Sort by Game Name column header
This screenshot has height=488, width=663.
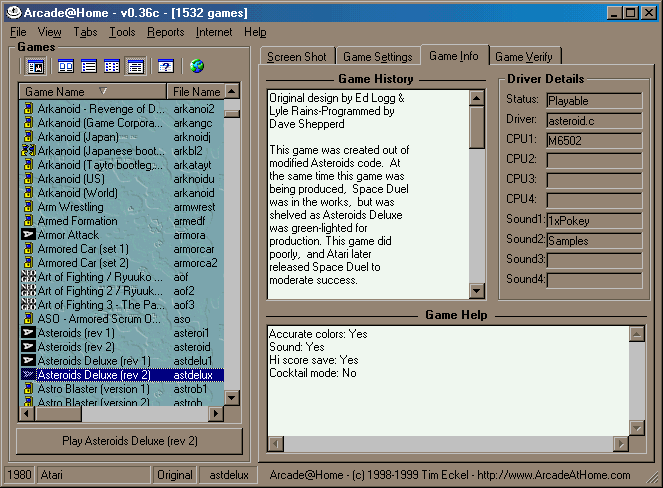coord(93,91)
